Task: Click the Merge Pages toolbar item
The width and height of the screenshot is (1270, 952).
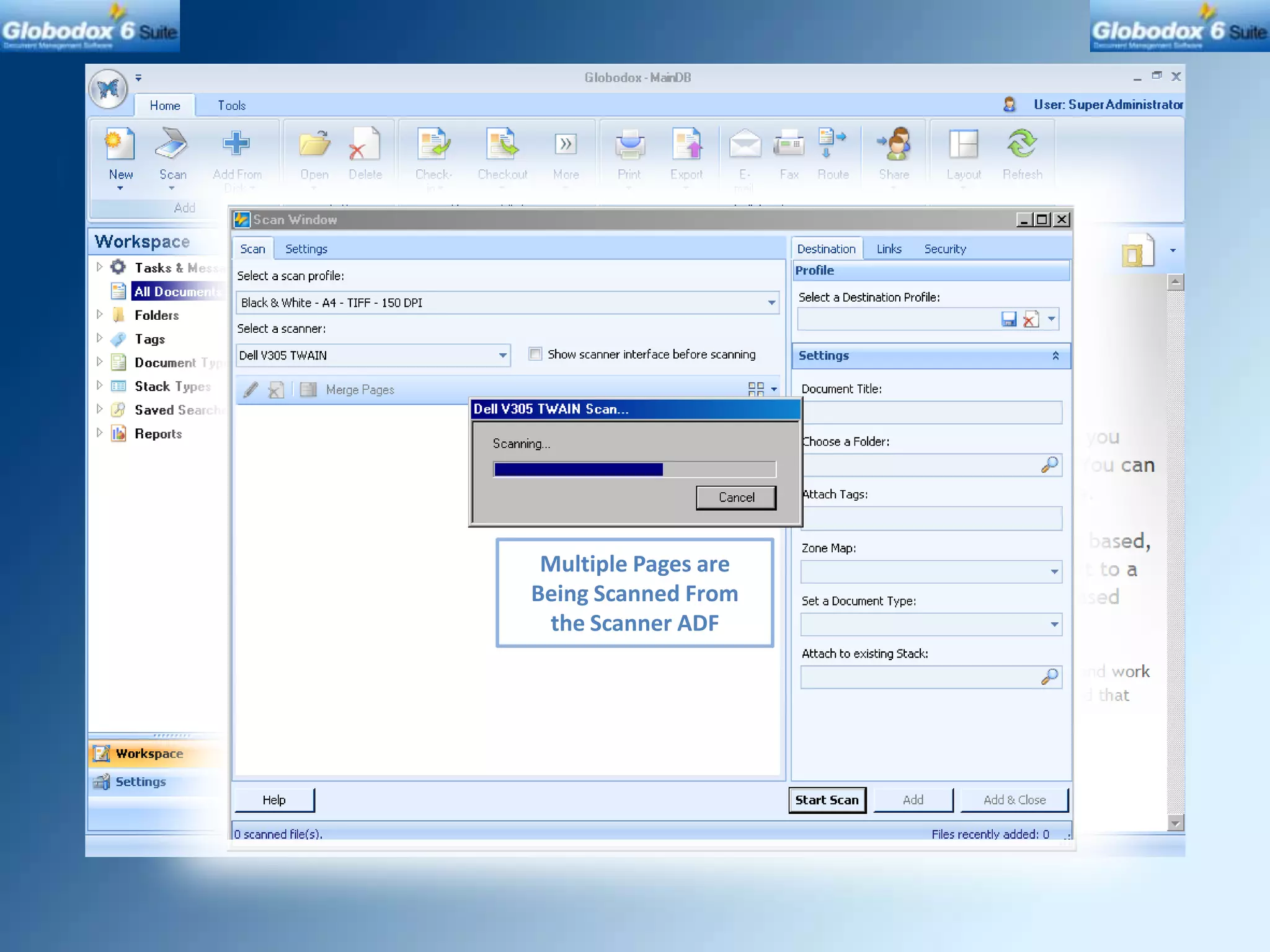Action: [347, 390]
